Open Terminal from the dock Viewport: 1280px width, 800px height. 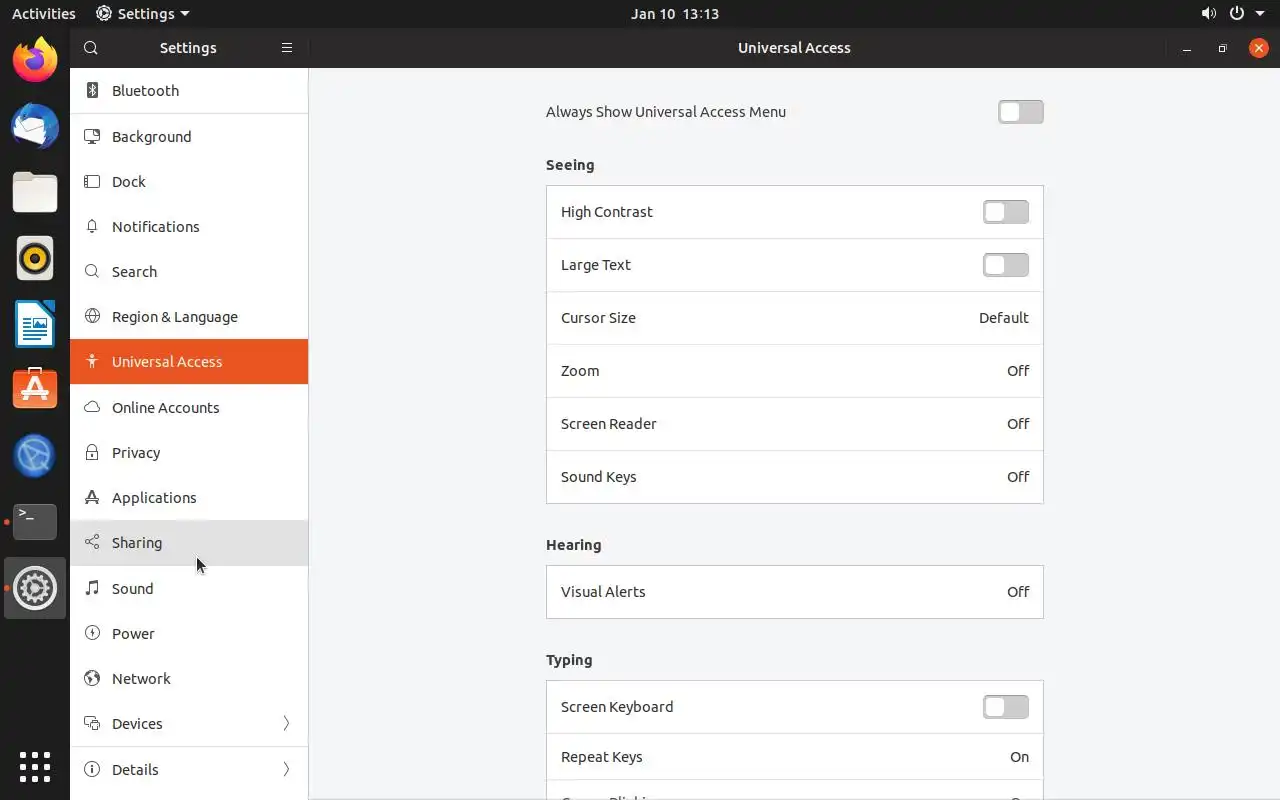click(35, 521)
